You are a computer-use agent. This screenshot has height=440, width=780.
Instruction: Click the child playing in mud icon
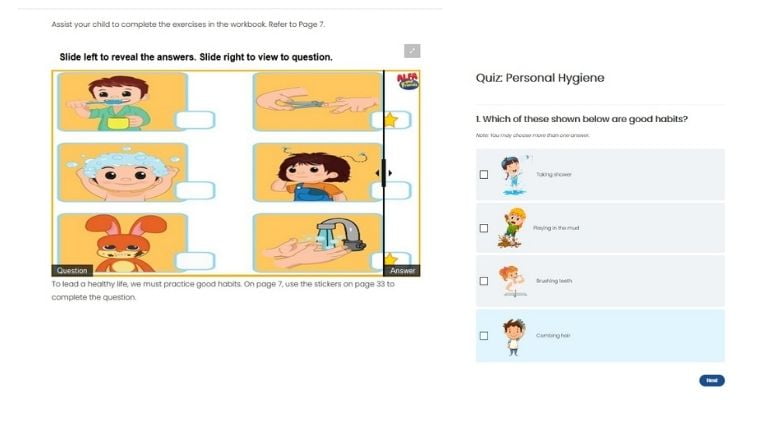click(512, 228)
